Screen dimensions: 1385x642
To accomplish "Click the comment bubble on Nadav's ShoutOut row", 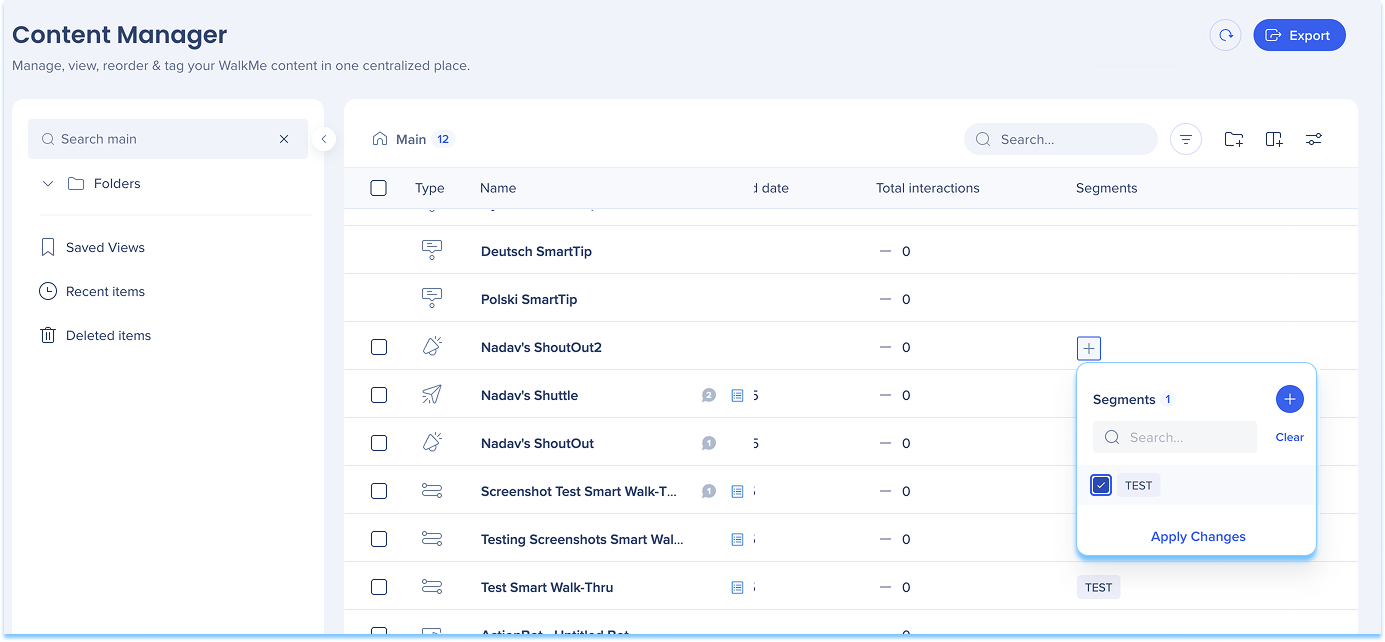I will [709, 443].
